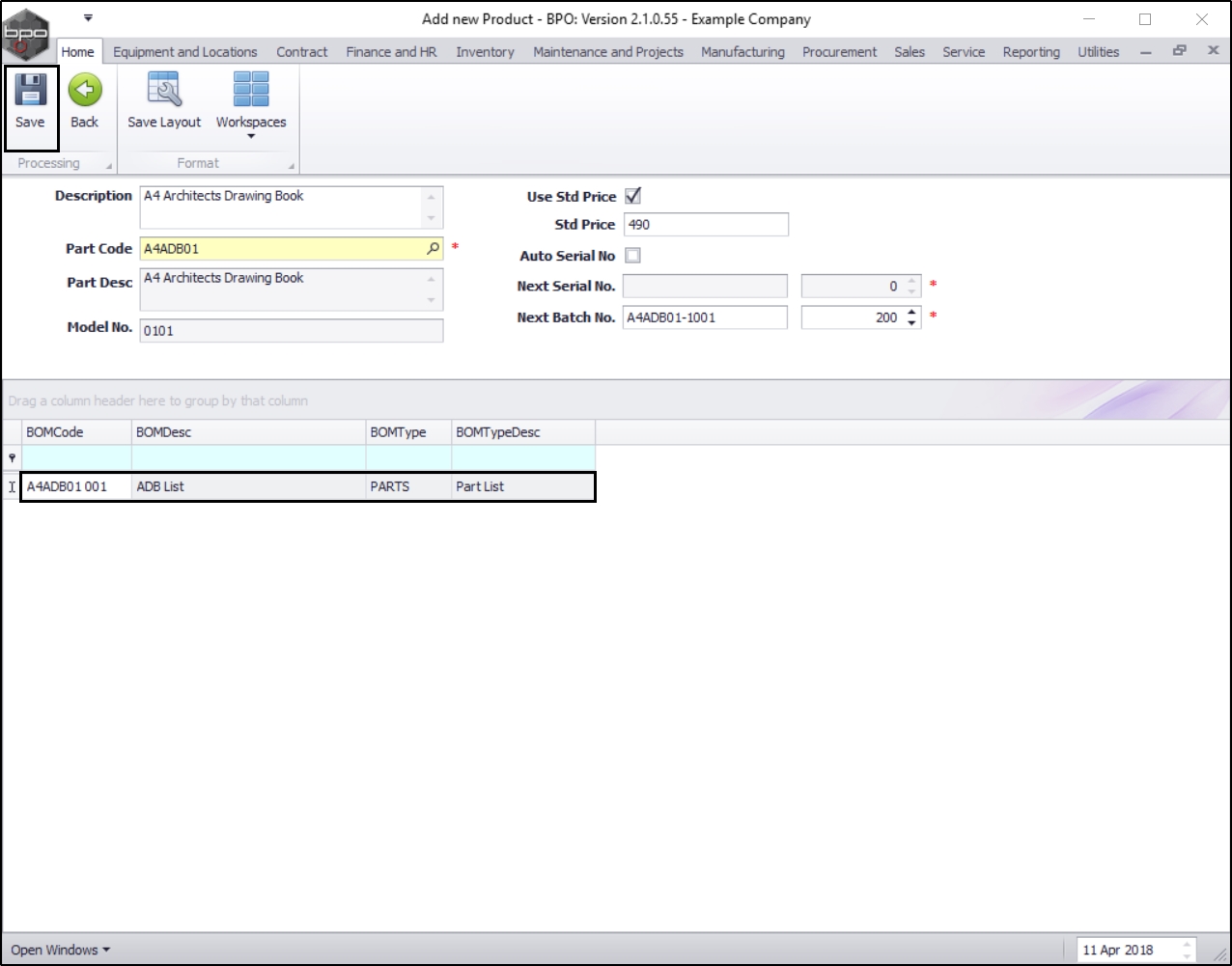The image size is (1232, 966).
Task: Open the Manufacturing tab
Action: point(742,52)
